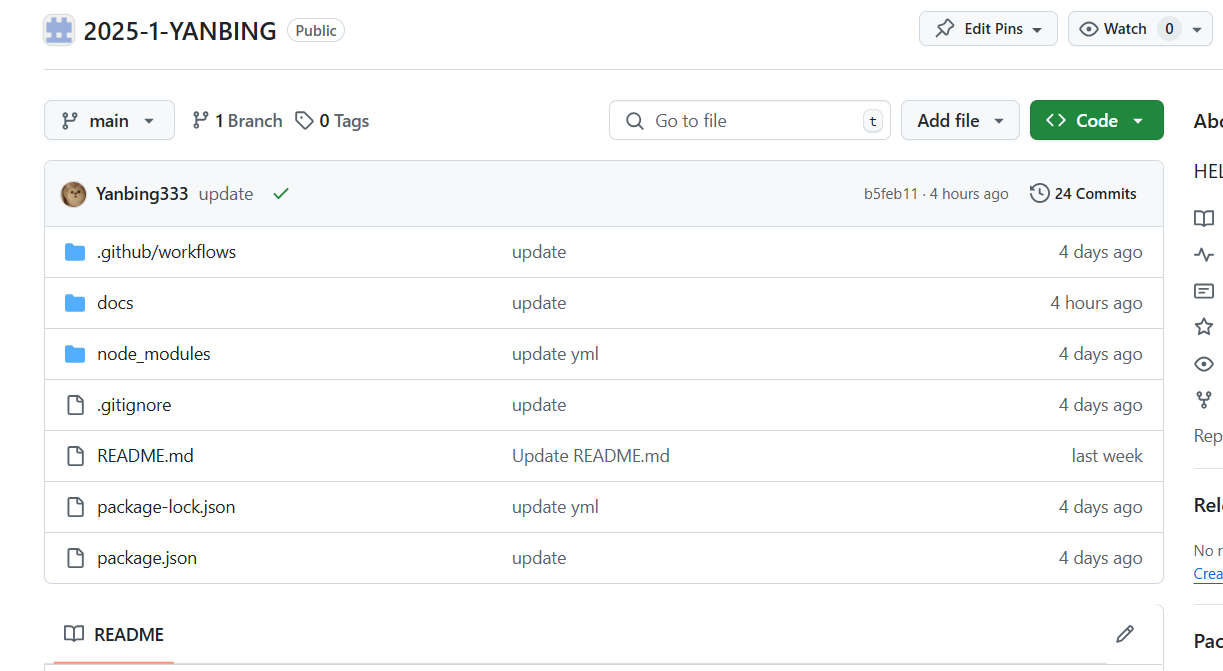Open the Edit Pins dropdown
This screenshot has width=1223, height=671.
click(x=988, y=29)
